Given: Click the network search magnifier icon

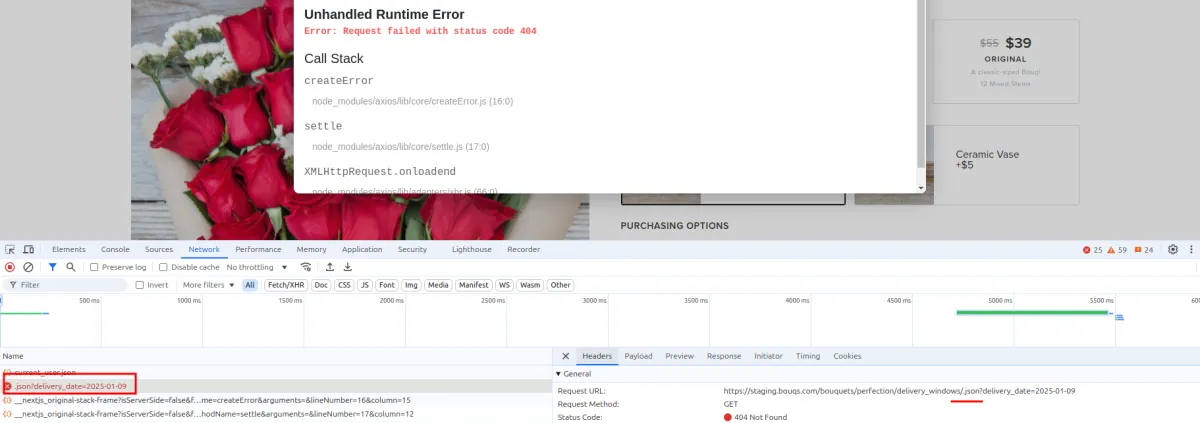Looking at the screenshot, I should click(70, 267).
